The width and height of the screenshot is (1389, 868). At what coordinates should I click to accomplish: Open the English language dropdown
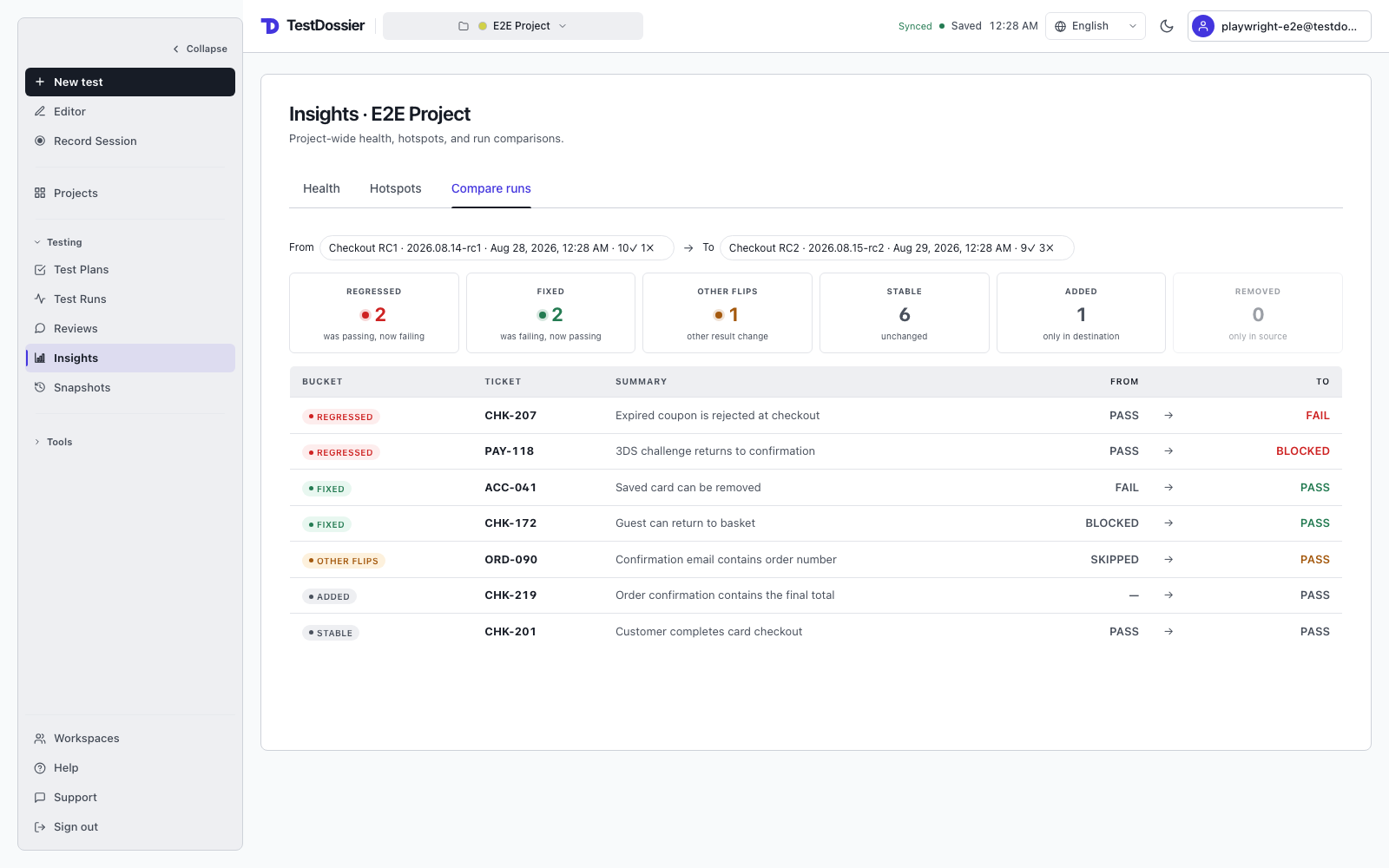click(x=1096, y=26)
